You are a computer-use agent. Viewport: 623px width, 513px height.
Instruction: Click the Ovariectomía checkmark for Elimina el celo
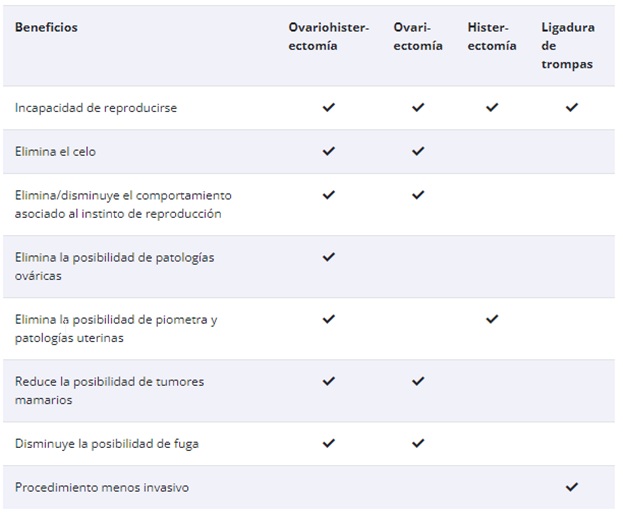click(418, 151)
